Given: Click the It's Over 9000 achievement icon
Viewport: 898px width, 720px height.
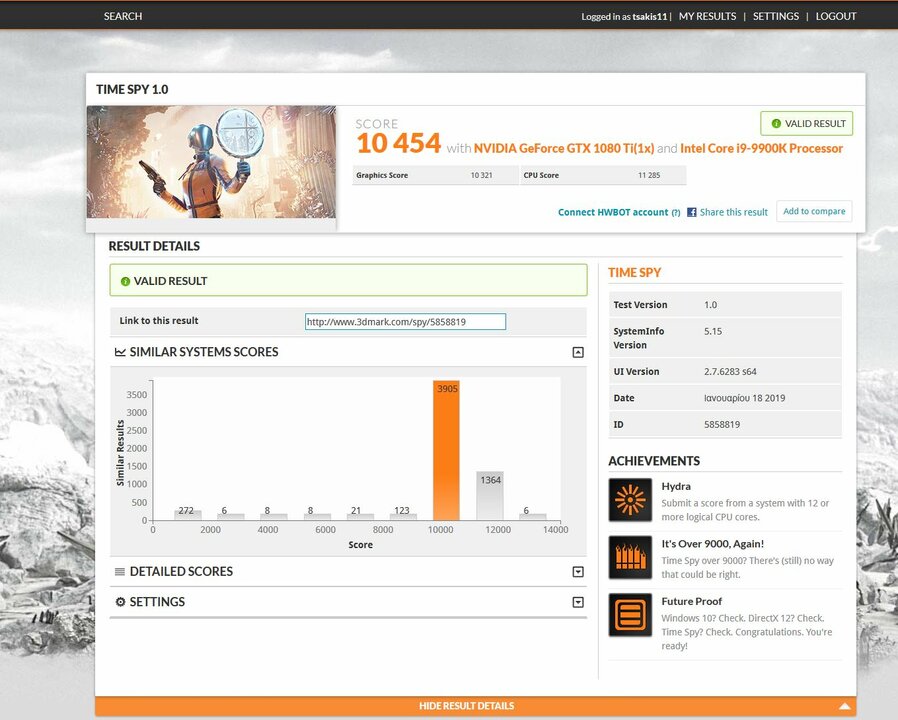Looking at the screenshot, I should tap(630, 557).
